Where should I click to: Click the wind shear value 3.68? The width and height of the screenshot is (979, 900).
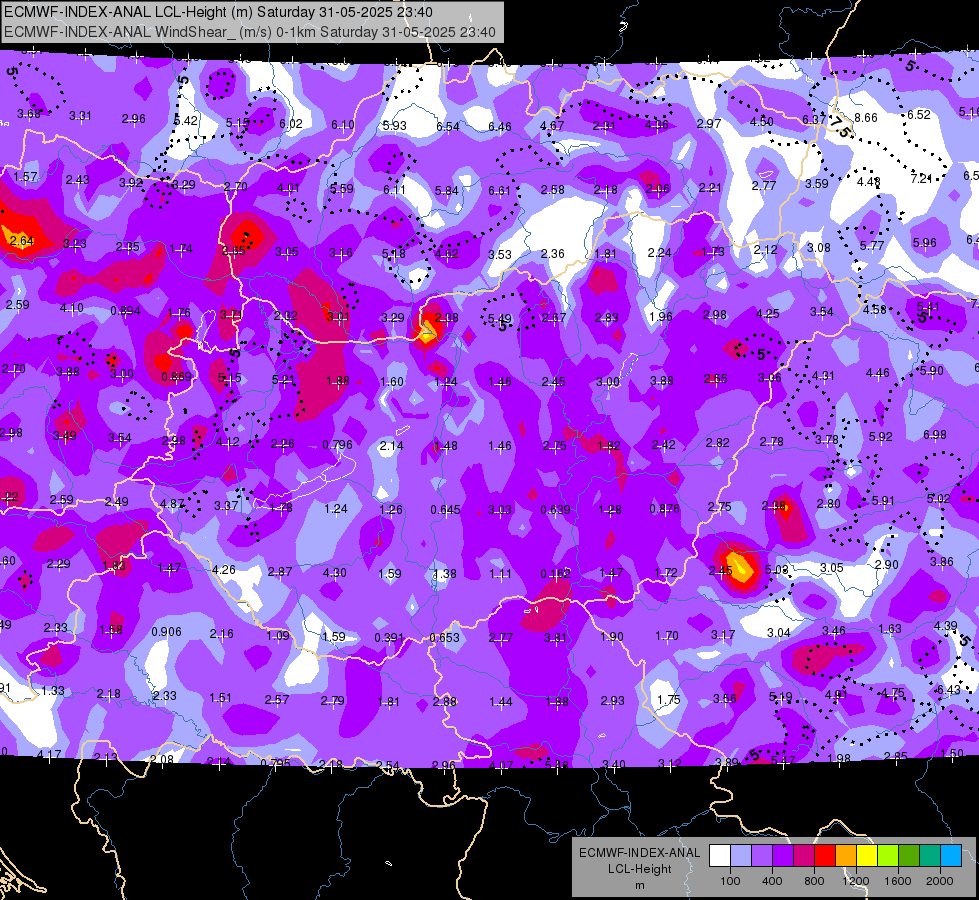tap(29, 114)
